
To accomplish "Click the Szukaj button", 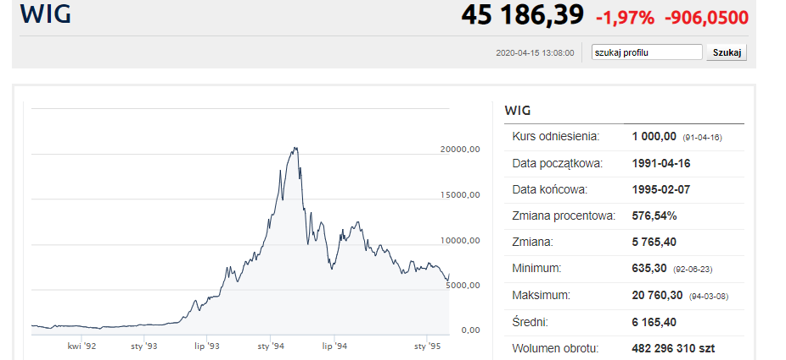I will [x=726, y=52].
